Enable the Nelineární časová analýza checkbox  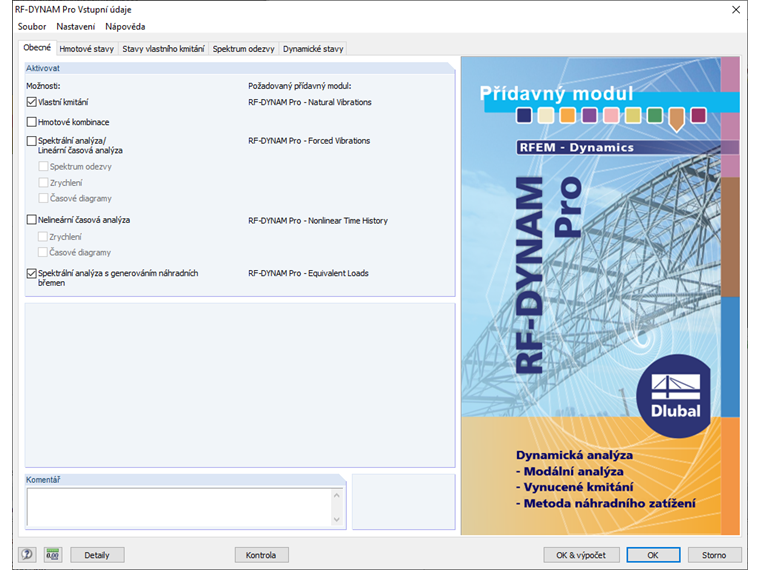32,220
